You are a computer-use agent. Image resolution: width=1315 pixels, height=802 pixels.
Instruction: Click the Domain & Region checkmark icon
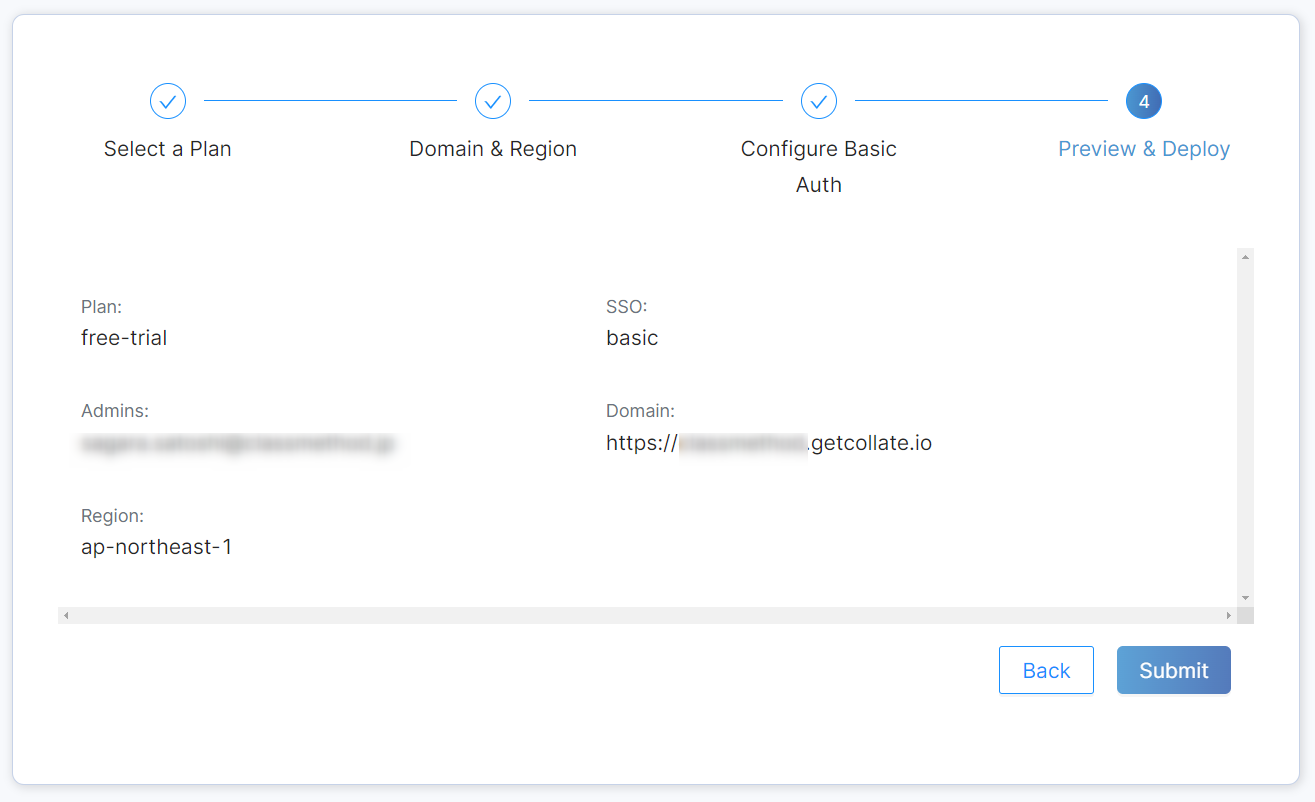pyautogui.click(x=493, y=101)
